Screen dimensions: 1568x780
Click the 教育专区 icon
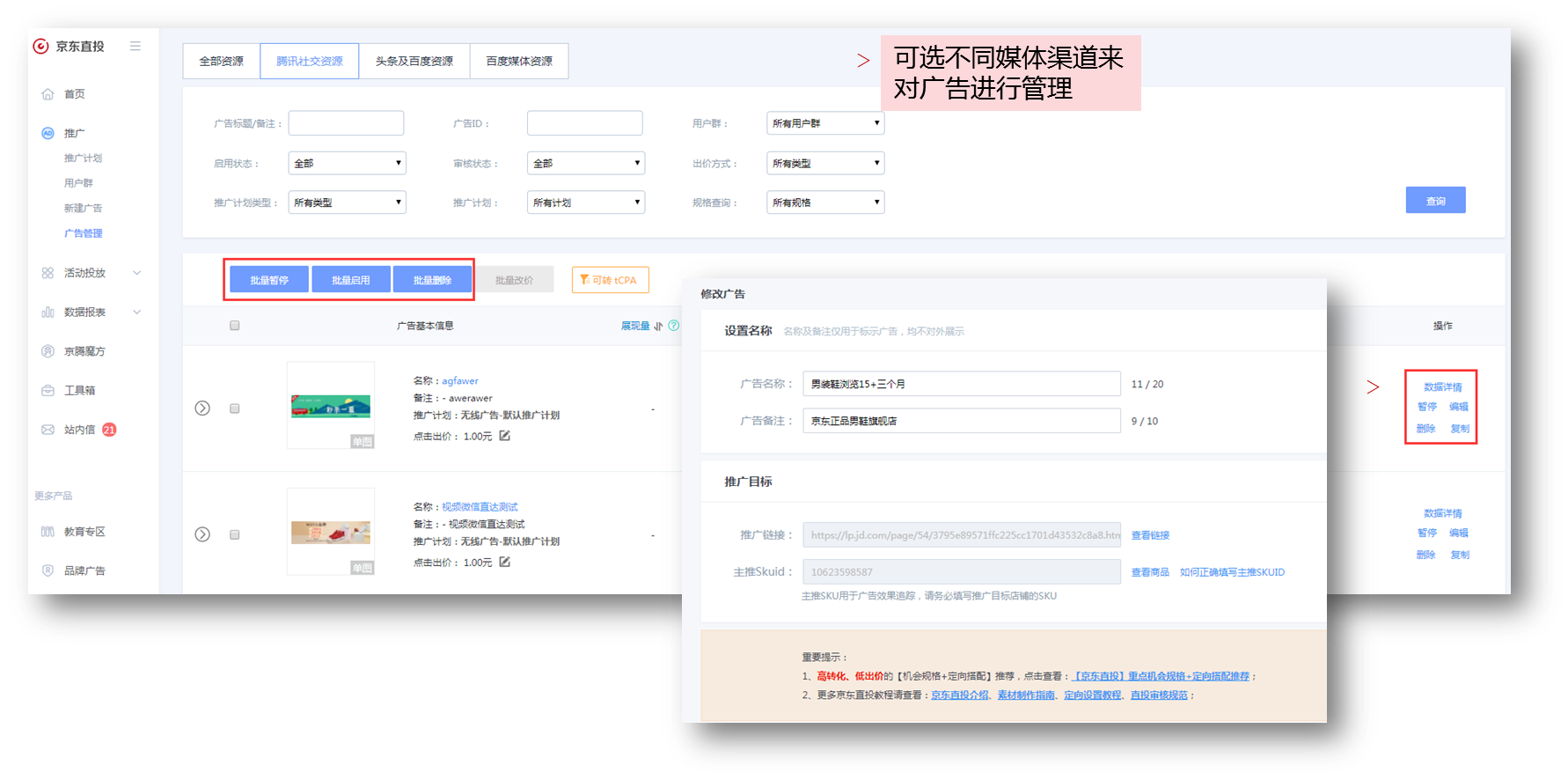coord(48,532)
